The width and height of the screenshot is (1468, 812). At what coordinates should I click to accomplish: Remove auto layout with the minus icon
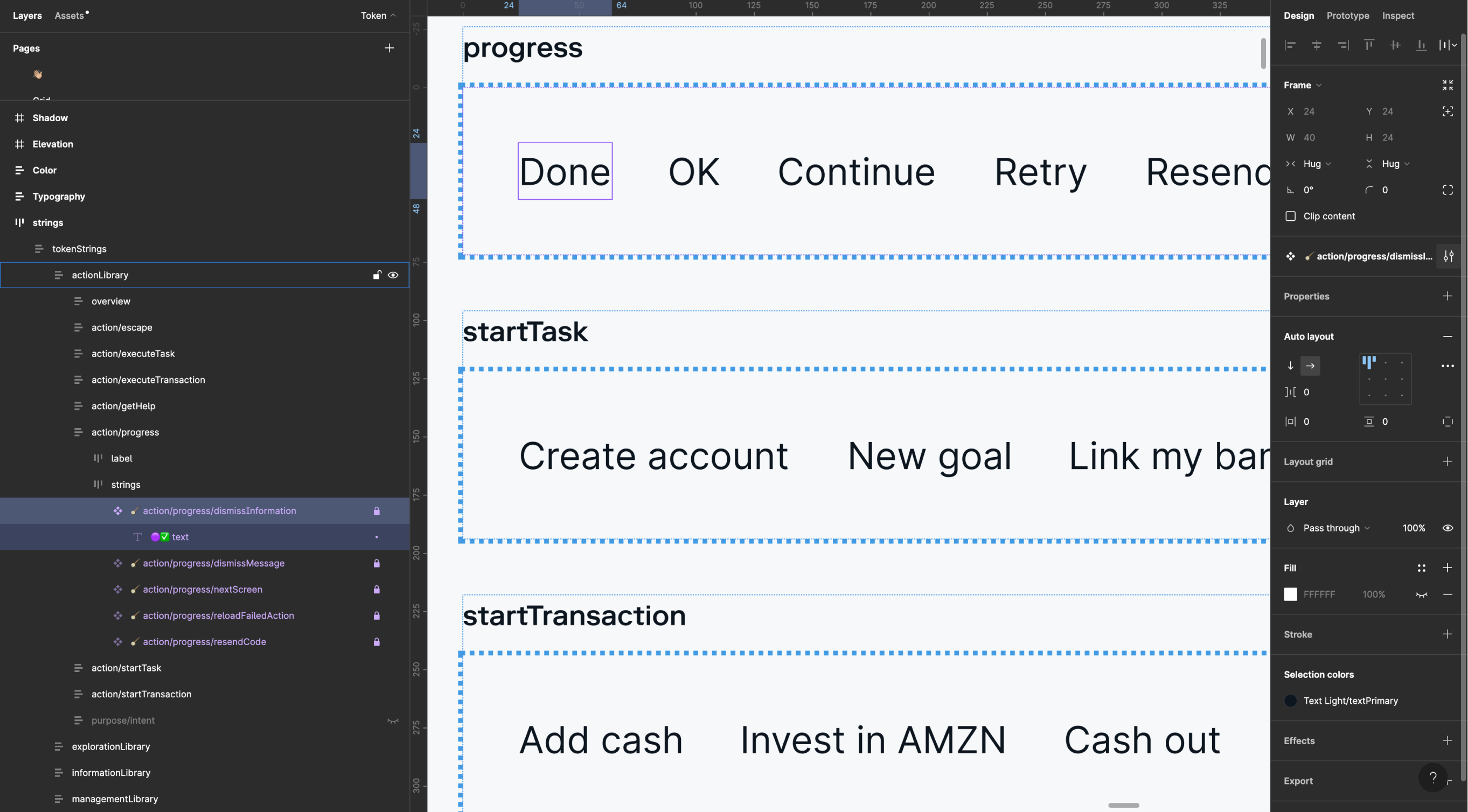click(x=1449, y=337)
